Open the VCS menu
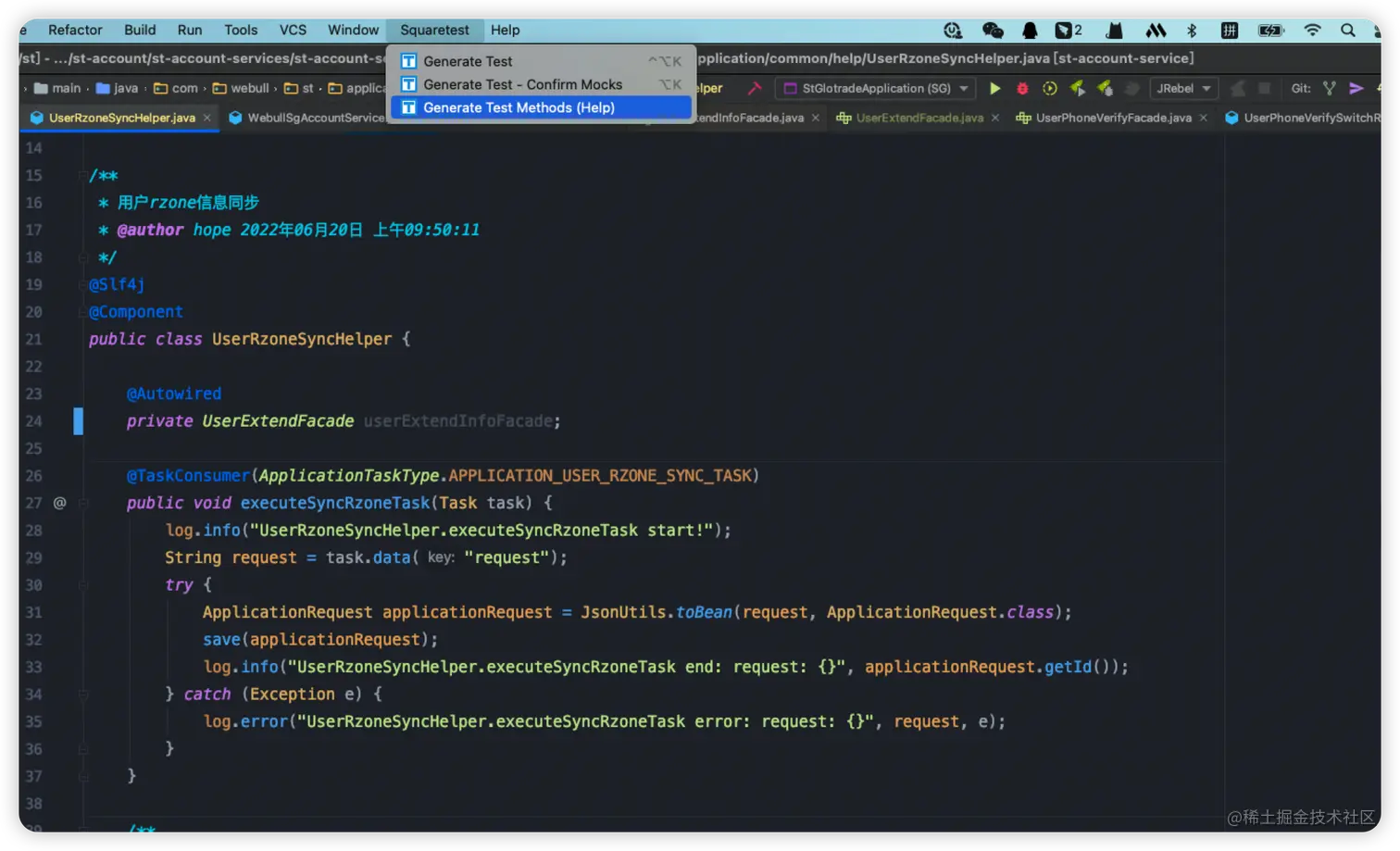The image size is (1400, 851). pos(293,31)
